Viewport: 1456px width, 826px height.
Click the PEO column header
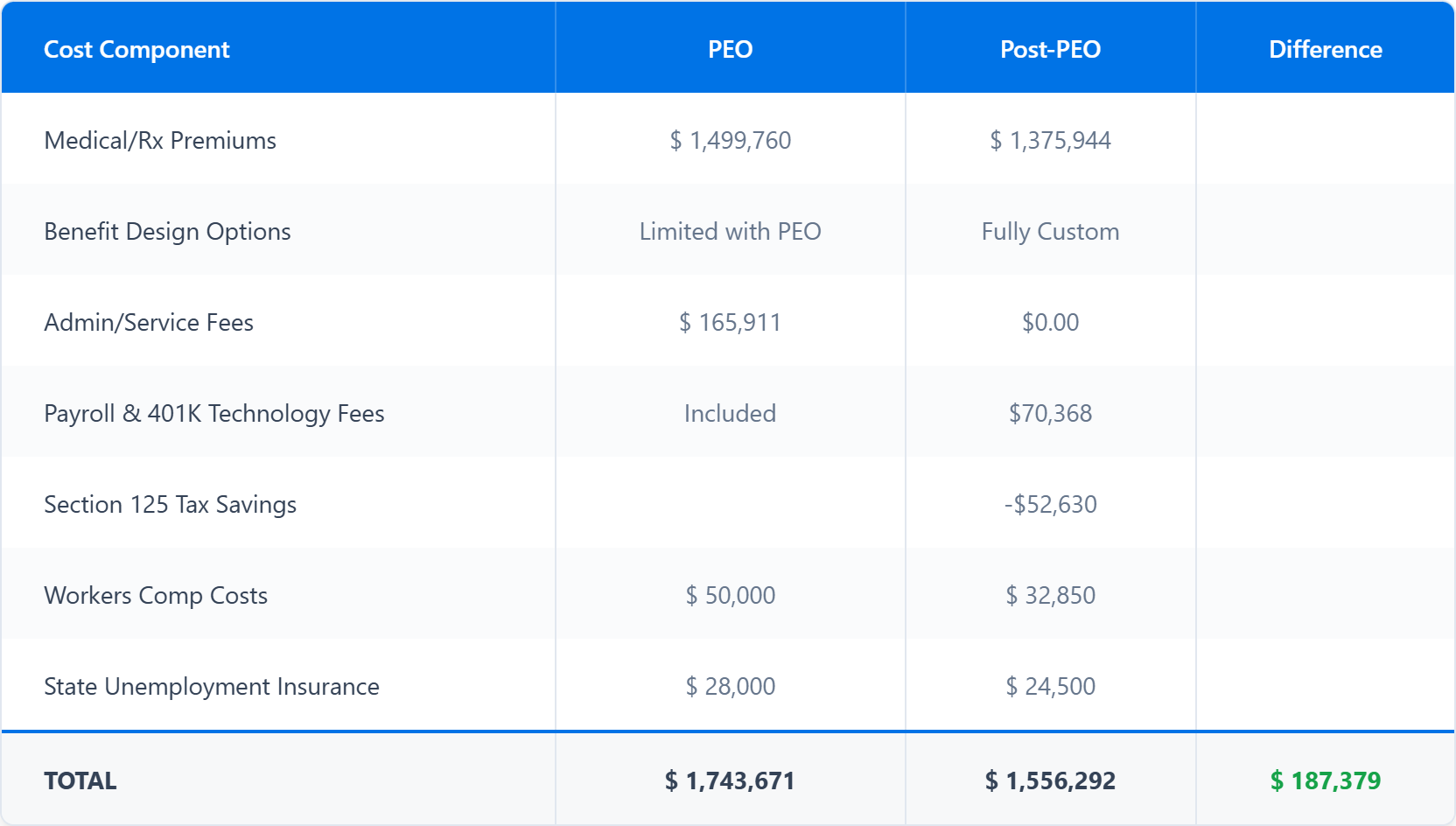730,50
